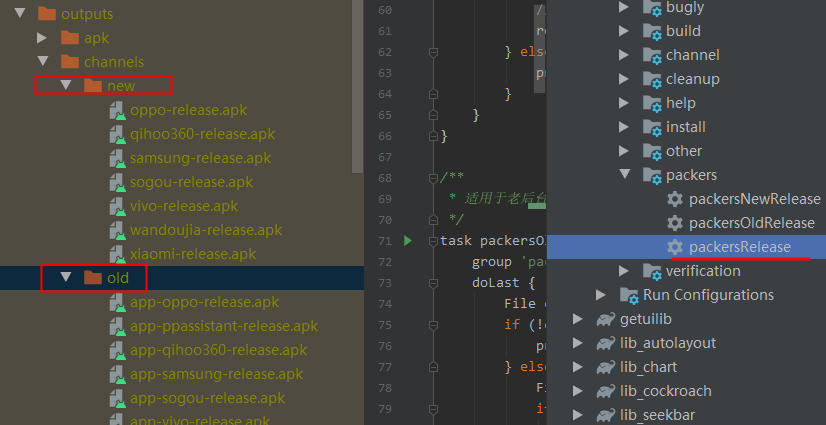This screenshot has height=425, width=826.
Task: Toggle fold marker at line 62
Action: tap(434, 52)
